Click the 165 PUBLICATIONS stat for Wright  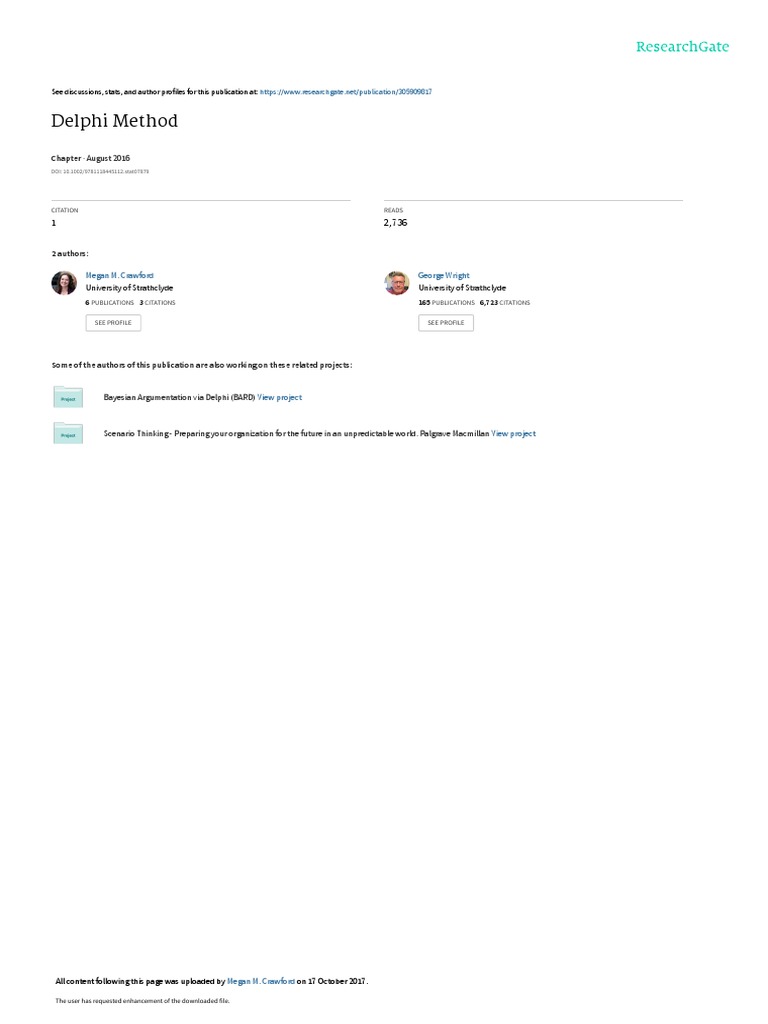click(447, 303)
